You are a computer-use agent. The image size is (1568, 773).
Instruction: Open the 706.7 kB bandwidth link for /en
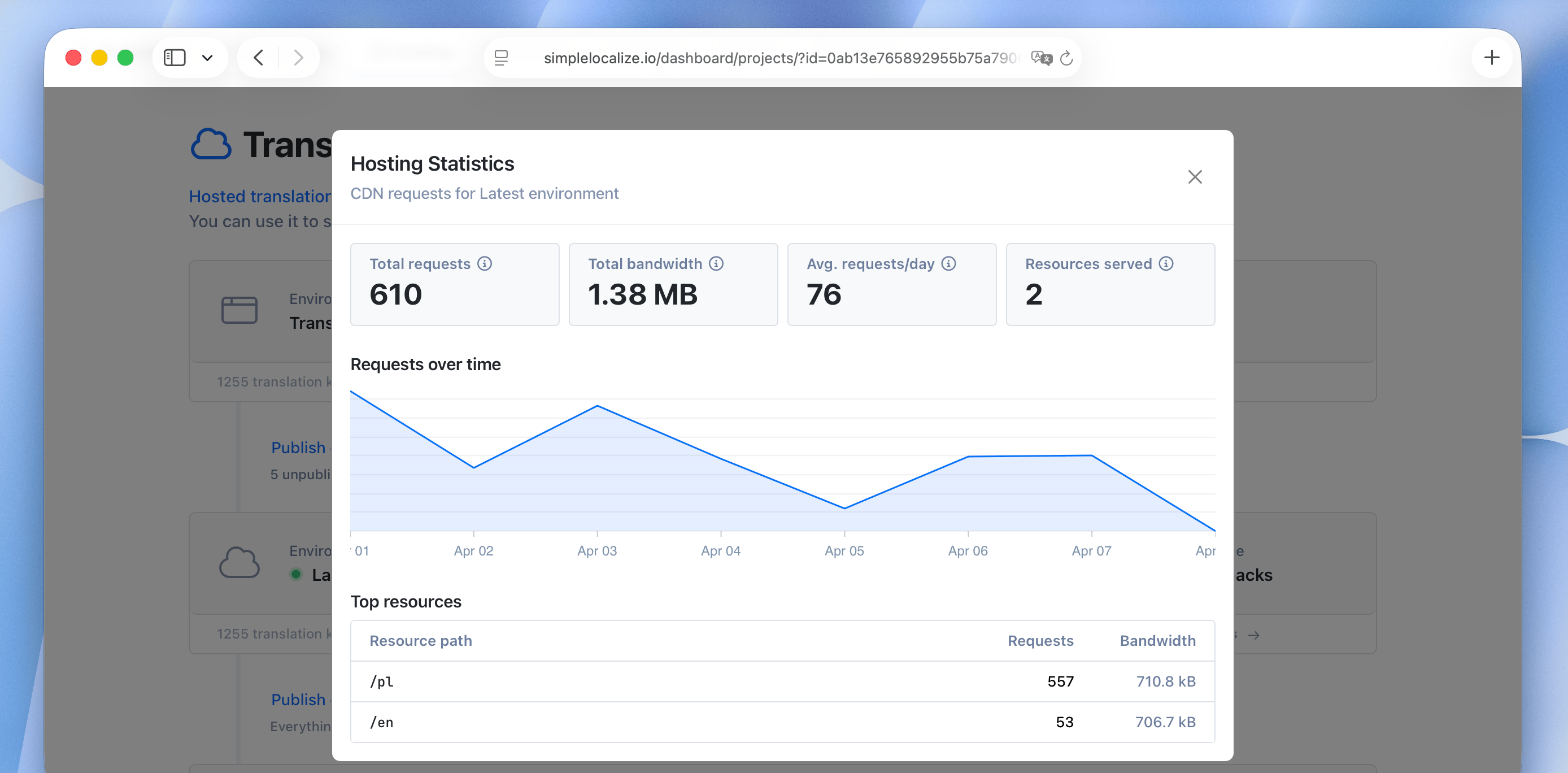[x=1165, y=722]
